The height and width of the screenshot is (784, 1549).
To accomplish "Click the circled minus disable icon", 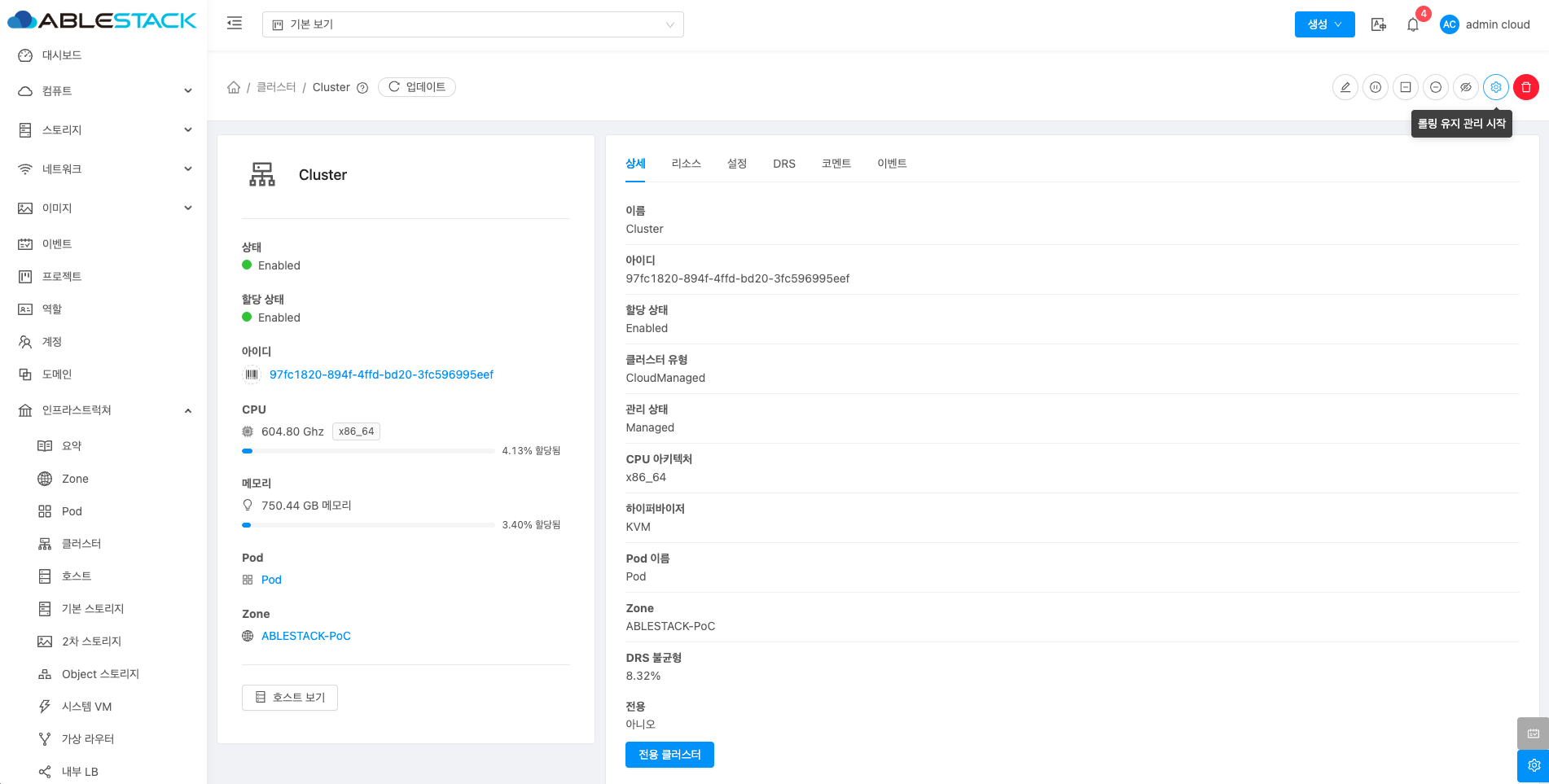I will [1436, 87].
